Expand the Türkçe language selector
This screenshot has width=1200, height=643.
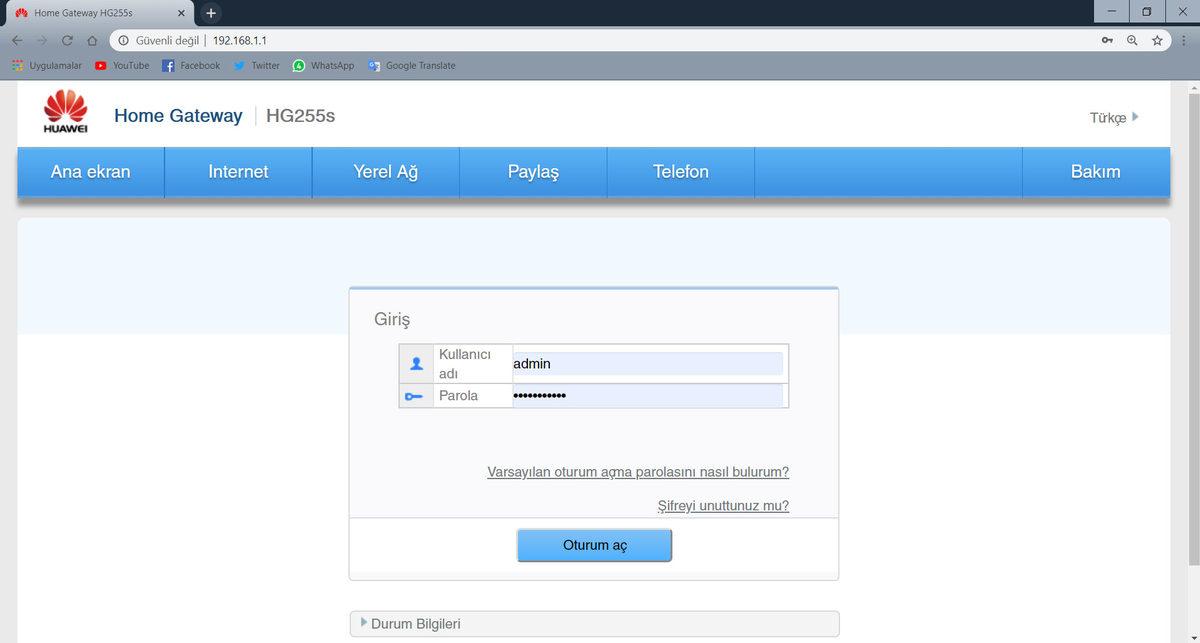pos(1113,118)
